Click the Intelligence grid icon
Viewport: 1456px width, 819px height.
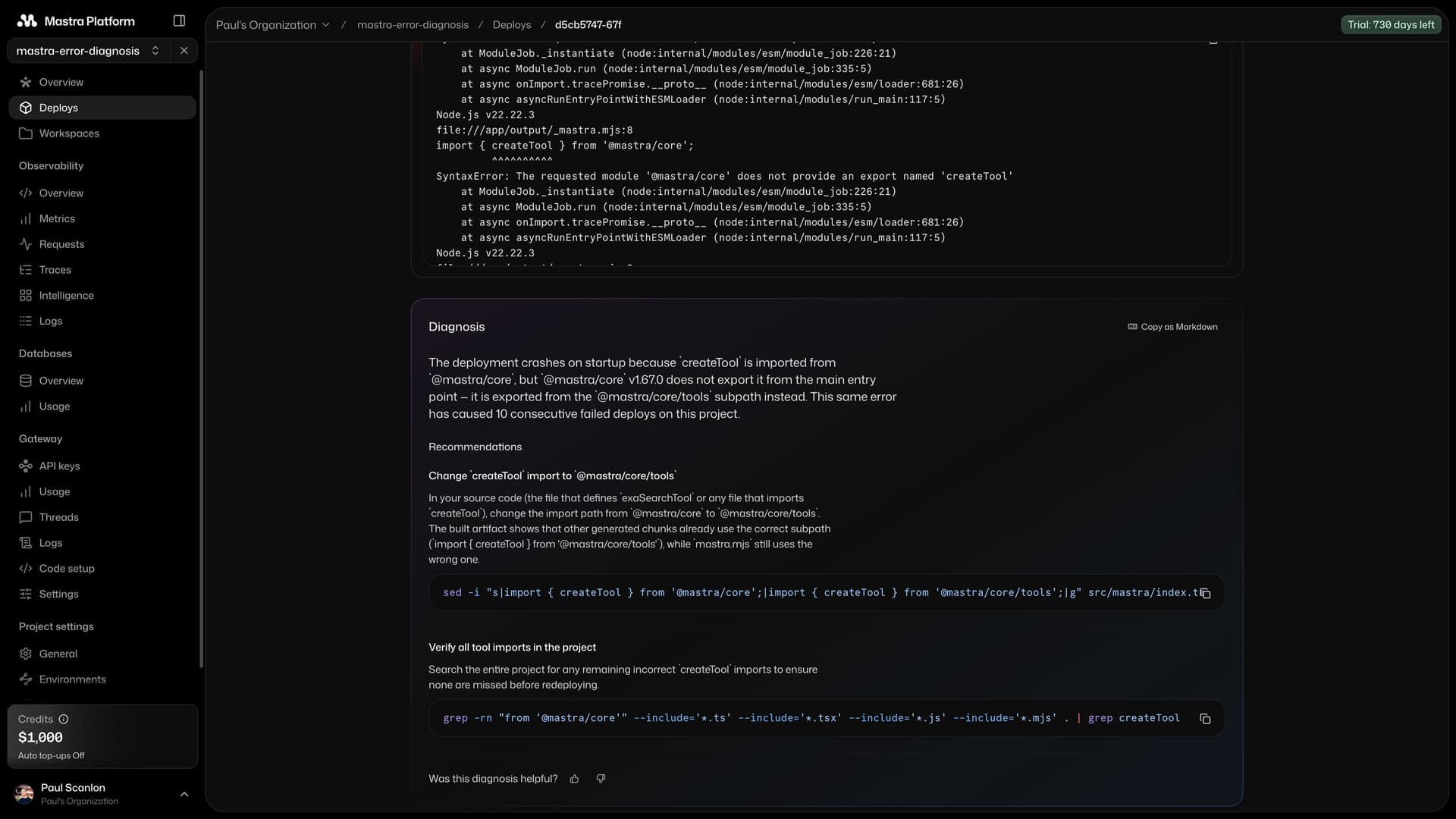tap(26, 296)
